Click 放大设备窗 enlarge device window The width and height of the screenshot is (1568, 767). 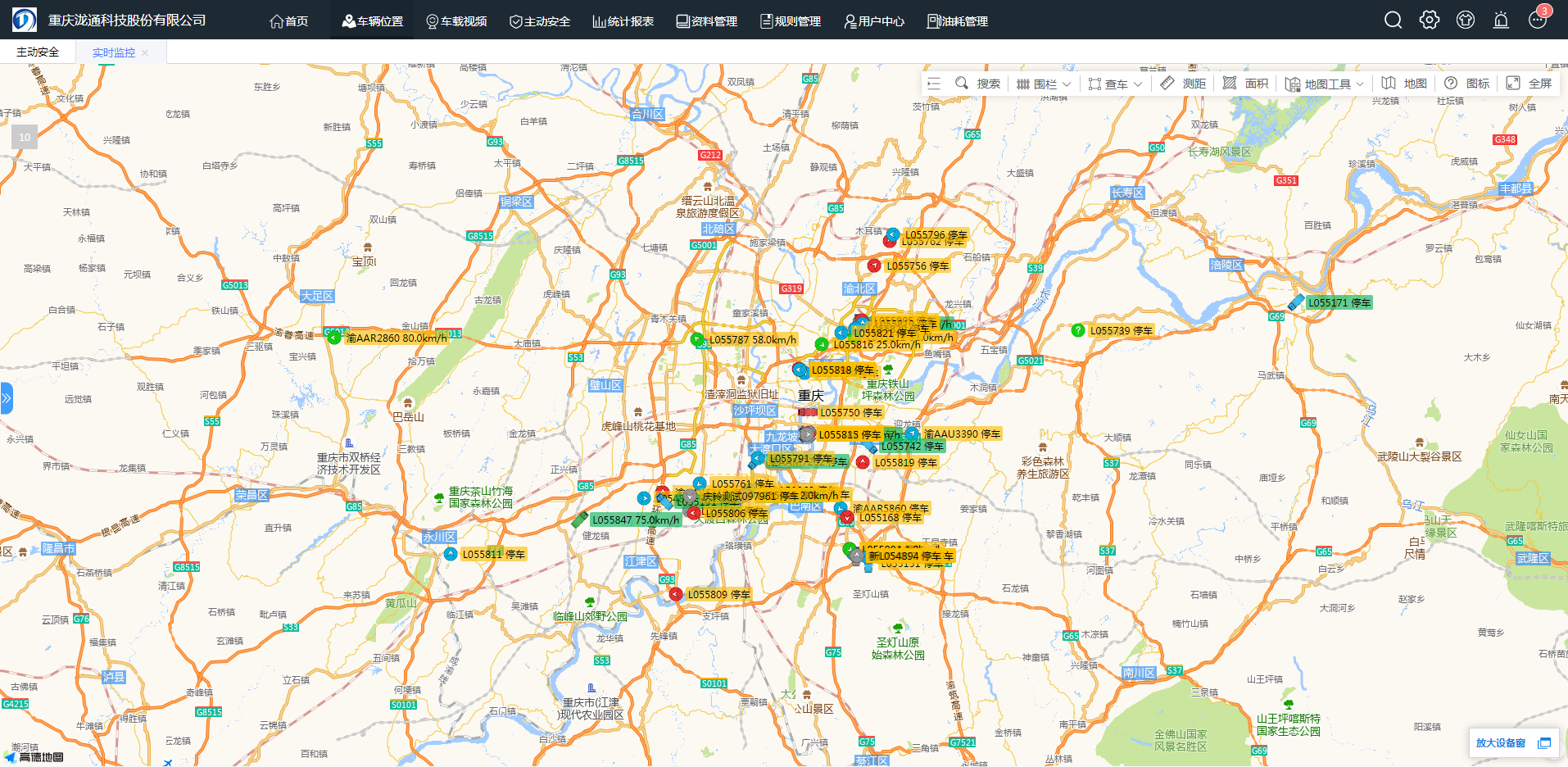coord(1513,742)
